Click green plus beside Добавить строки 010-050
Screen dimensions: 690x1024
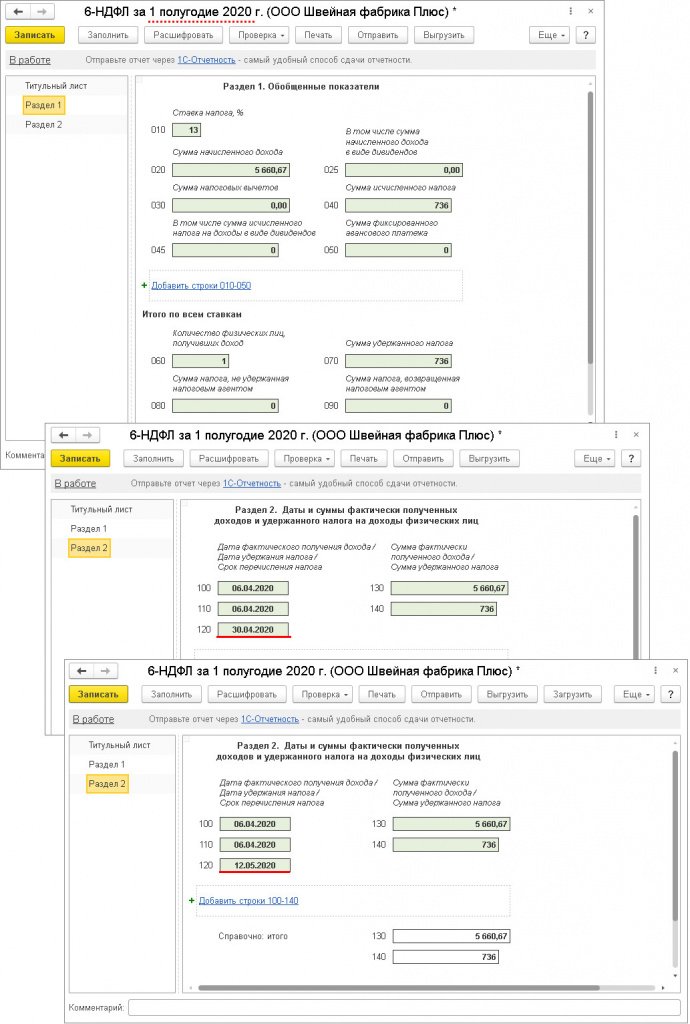point(144,286)
